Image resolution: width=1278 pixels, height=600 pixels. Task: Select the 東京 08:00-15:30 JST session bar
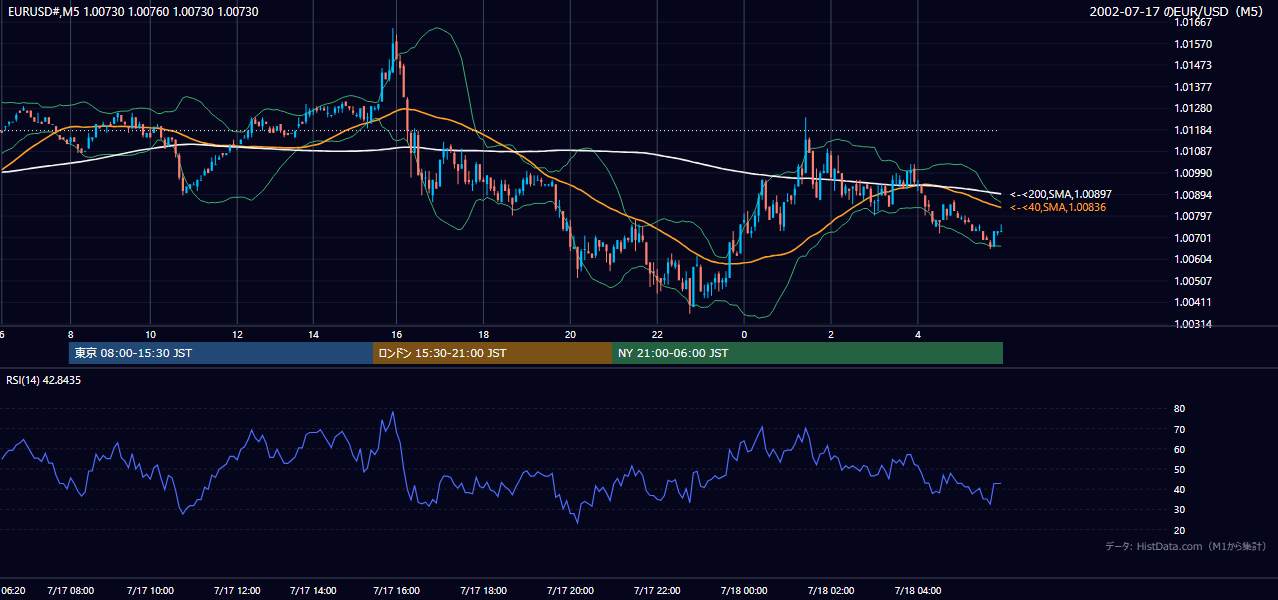pos(221,353)
